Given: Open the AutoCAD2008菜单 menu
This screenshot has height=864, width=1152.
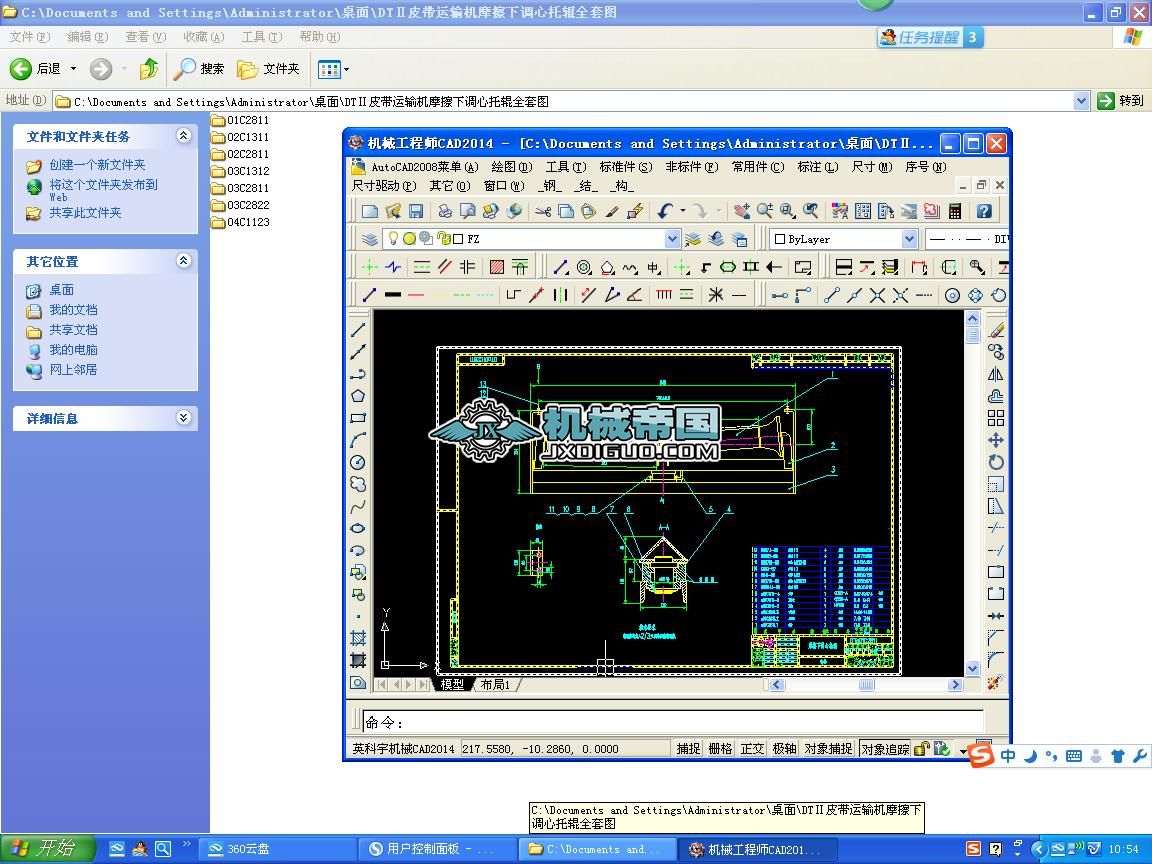Looking at the screenshot, I should pos(425,167).
